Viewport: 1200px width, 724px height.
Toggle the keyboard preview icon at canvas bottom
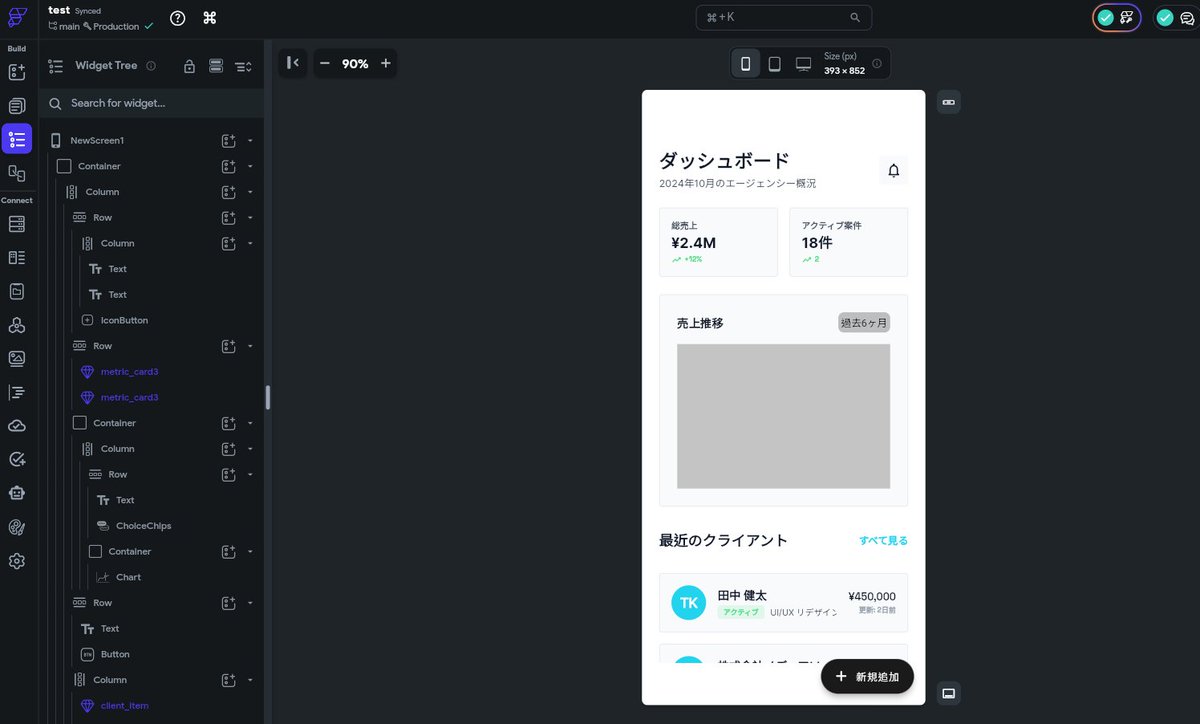point(948,693)
